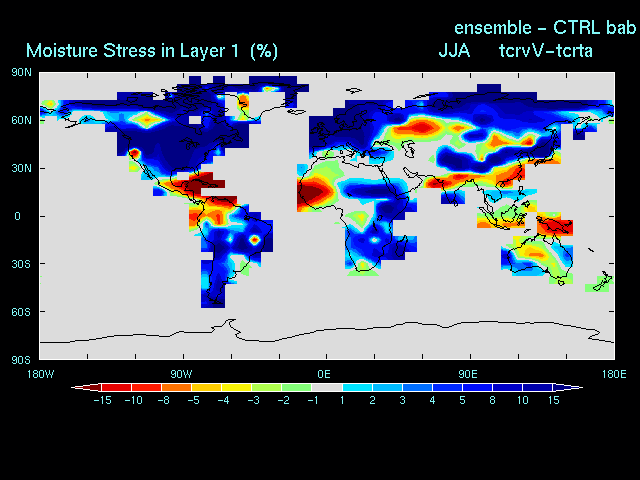Viewport: 640px width, 480px height.
Task: Click the 180W longitude axis label
Action: 40,374
